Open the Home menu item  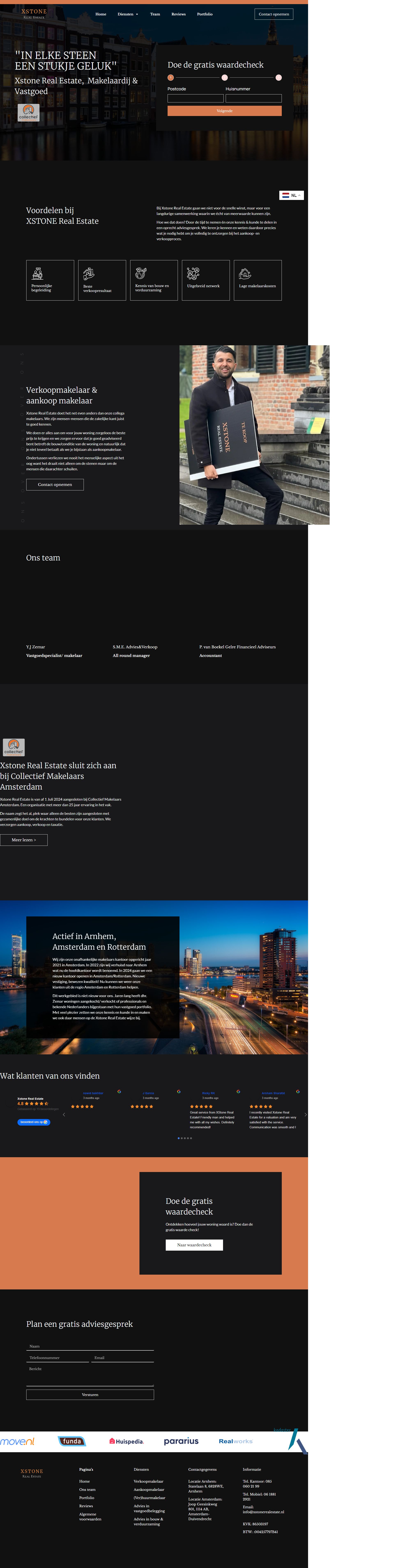pyautogui.click(x=100, y=14)
